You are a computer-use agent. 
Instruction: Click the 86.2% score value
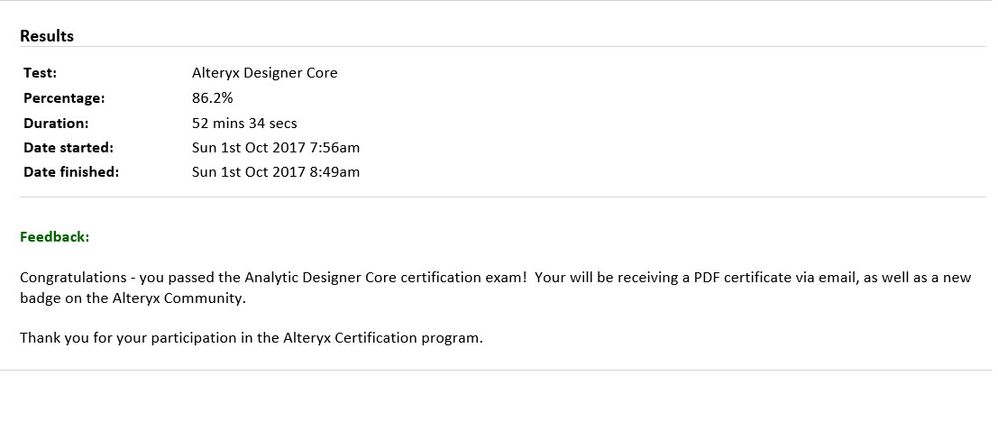click(212, 98)
